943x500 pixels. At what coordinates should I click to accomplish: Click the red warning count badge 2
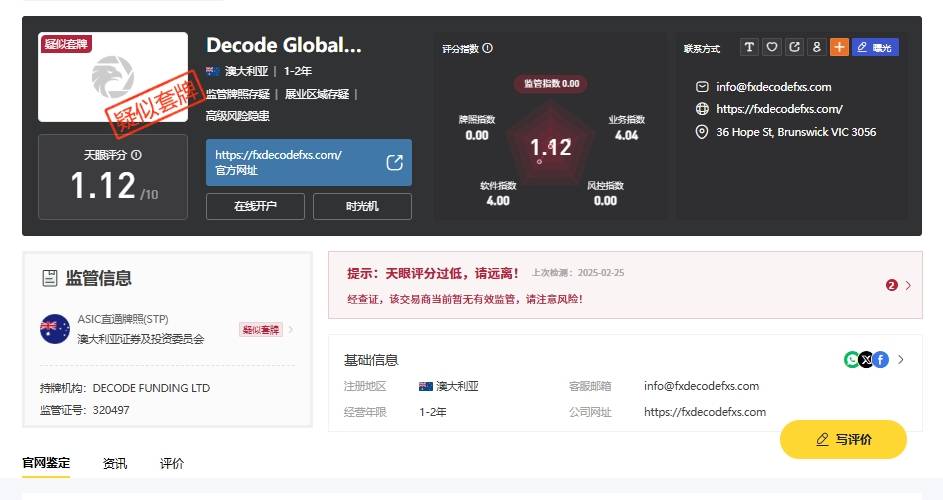(892, 285)
